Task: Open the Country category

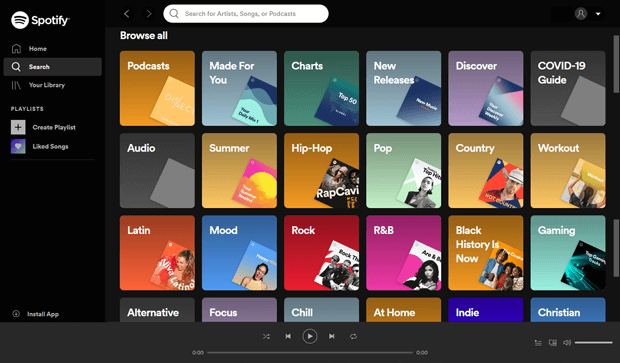Action: (x=486, y=170)
